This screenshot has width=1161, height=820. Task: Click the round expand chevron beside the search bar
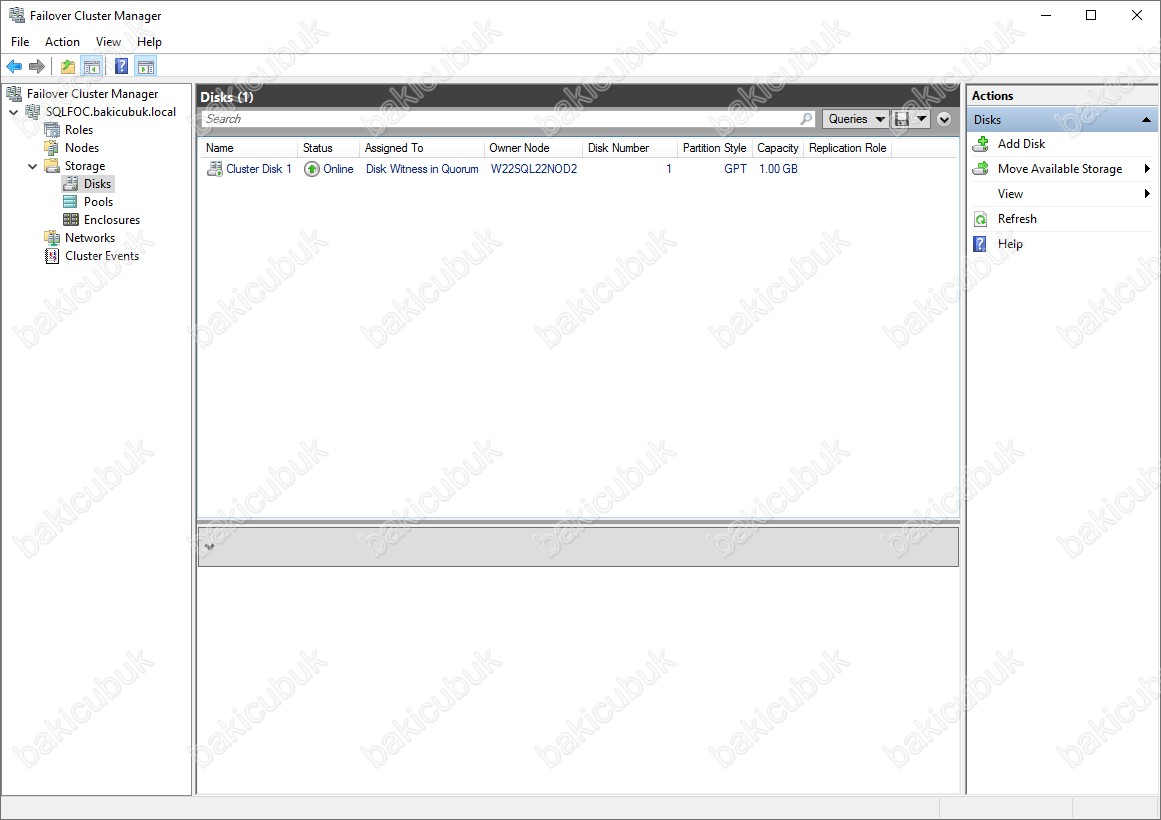(944, 119)
